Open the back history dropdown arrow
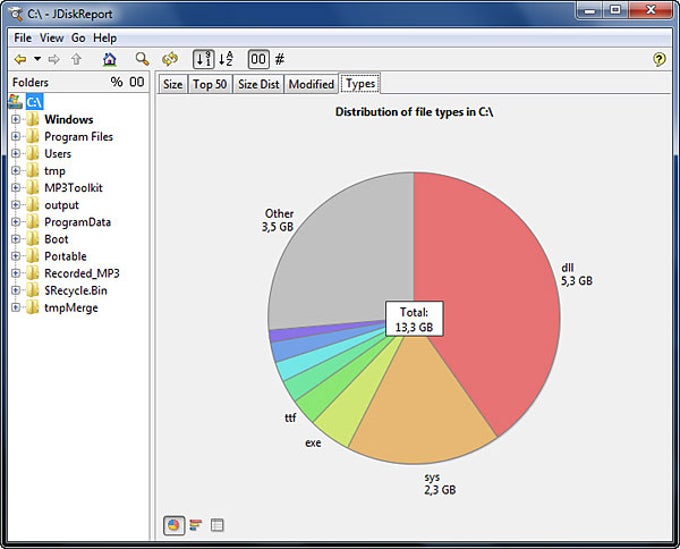This screenshot has width=680, height=549. tap(38, 59)
